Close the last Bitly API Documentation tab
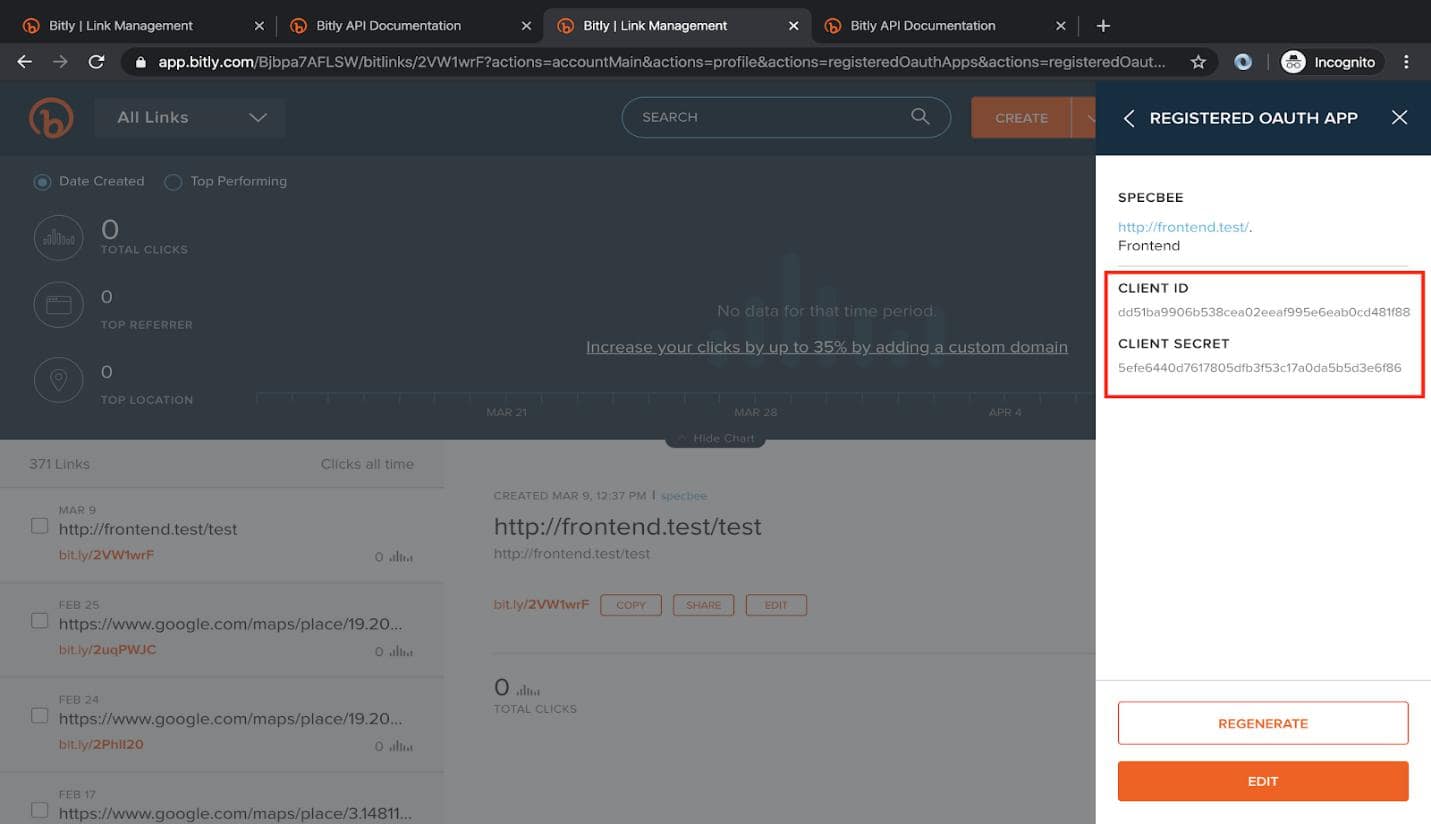This screenshot has height=824, width=1431. tap(1060, 26)
